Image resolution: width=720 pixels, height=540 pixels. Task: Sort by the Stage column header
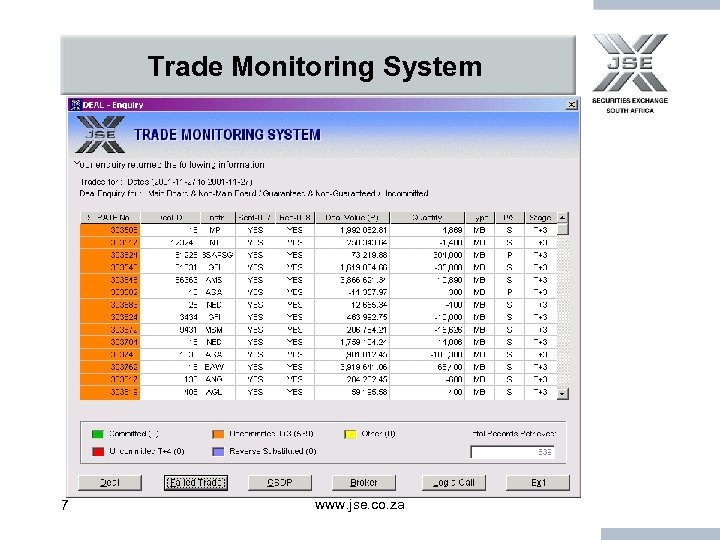pyautogui.click(x=540, y=217)
